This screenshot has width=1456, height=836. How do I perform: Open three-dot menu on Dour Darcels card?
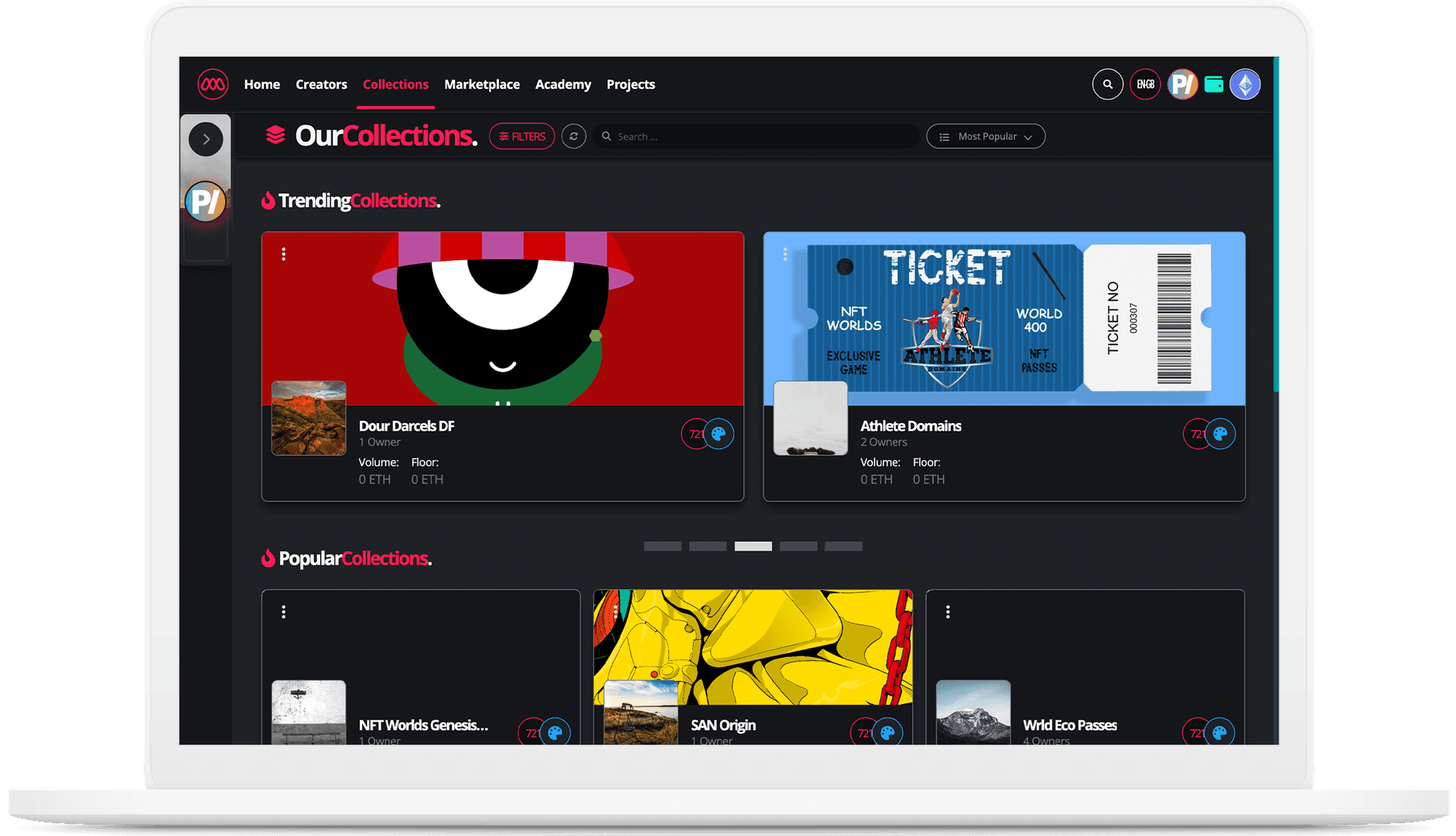click(284, 254)
